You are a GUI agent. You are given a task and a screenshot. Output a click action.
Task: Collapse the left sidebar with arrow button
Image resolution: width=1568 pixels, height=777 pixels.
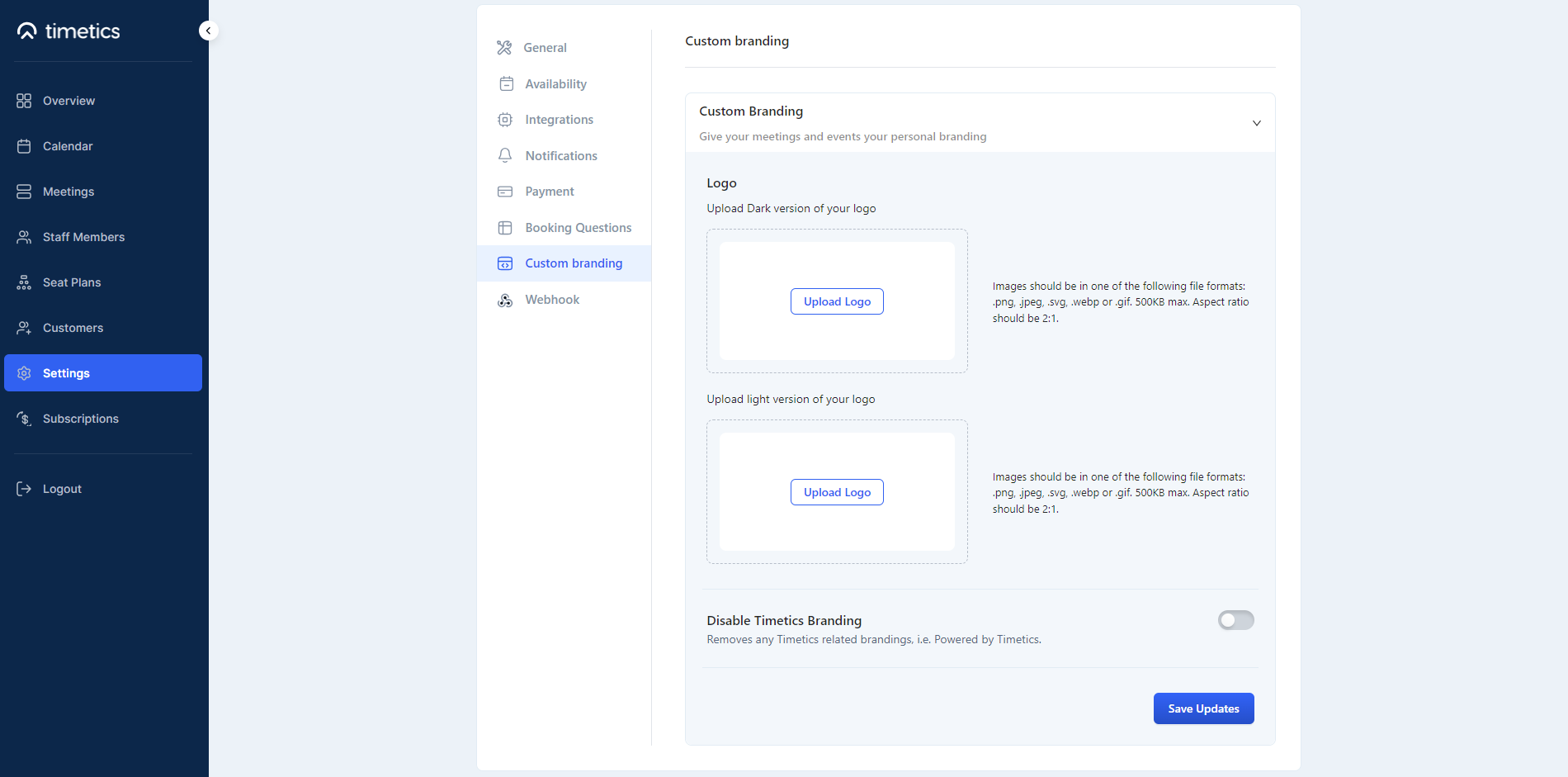pyautogui.click(x=208, y=31)
